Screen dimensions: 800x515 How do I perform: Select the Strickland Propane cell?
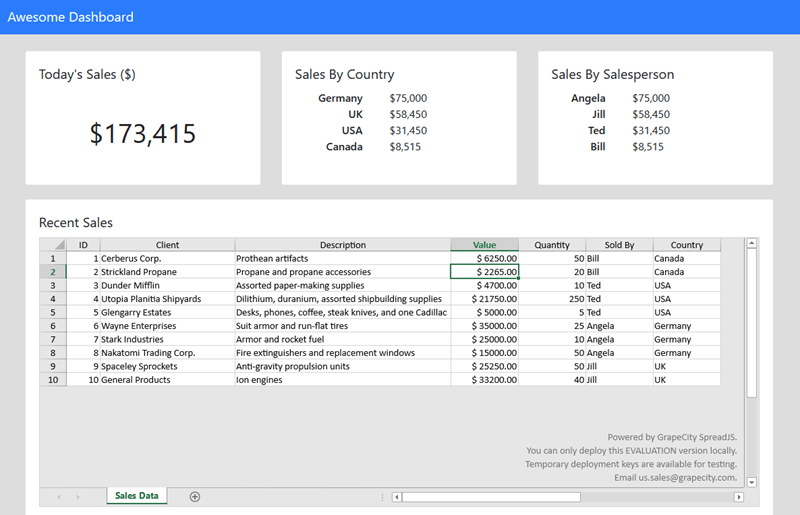coord(167,272)
